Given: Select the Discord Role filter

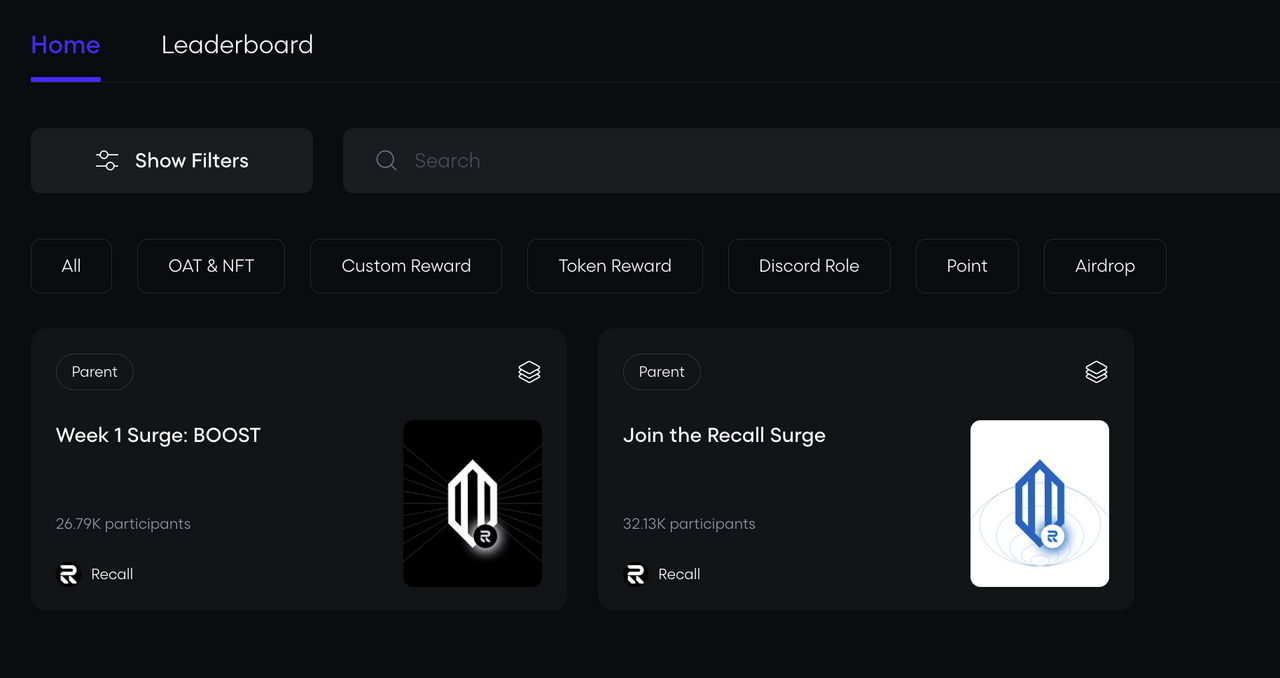Looking at the screenshot, I should [809, 266].
